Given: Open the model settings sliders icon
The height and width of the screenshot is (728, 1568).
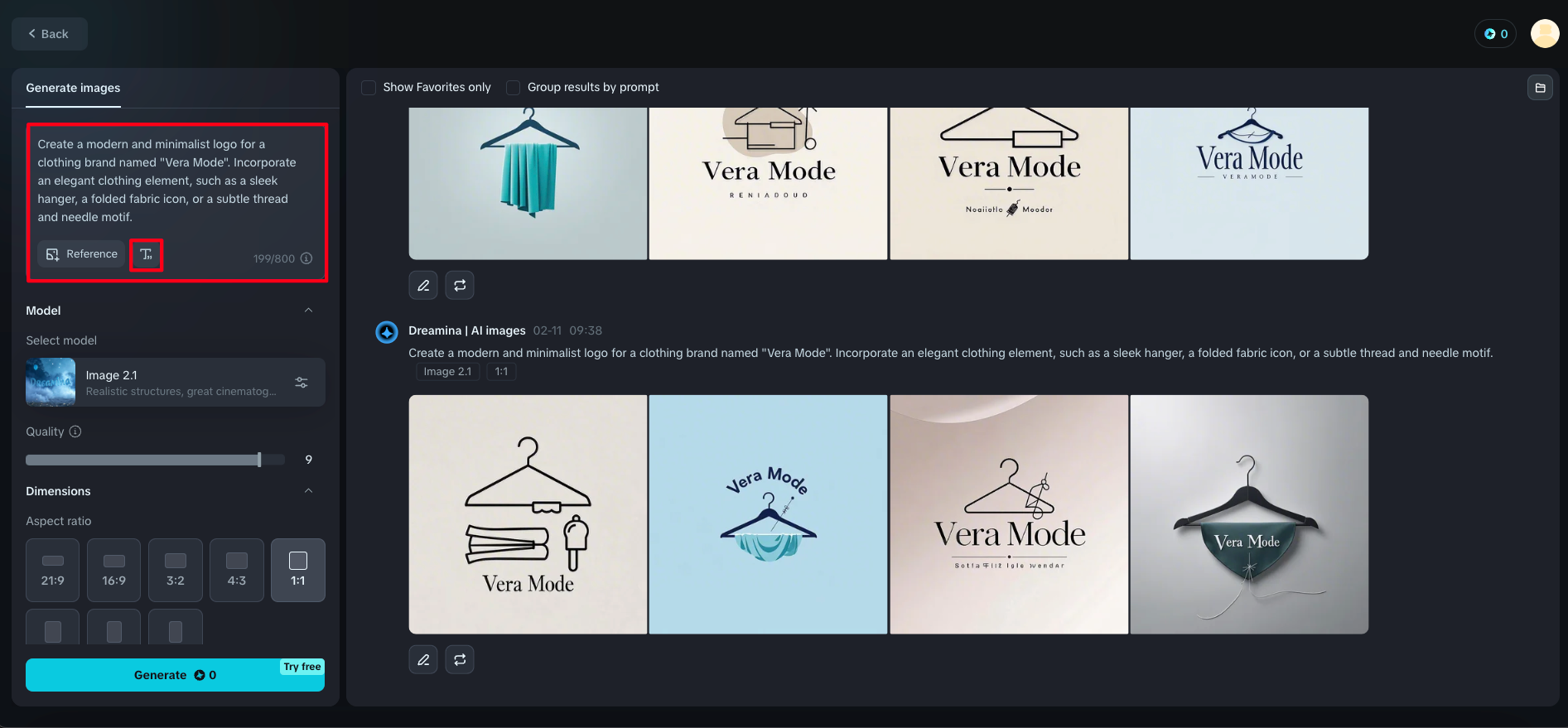Looking at the screenshot, I should coord(302,382).
